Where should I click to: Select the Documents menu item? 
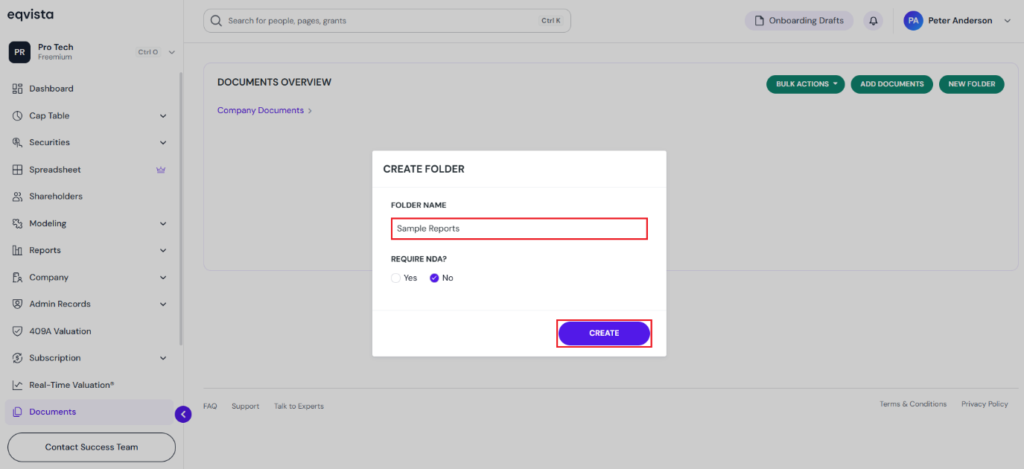coord(90,412)
